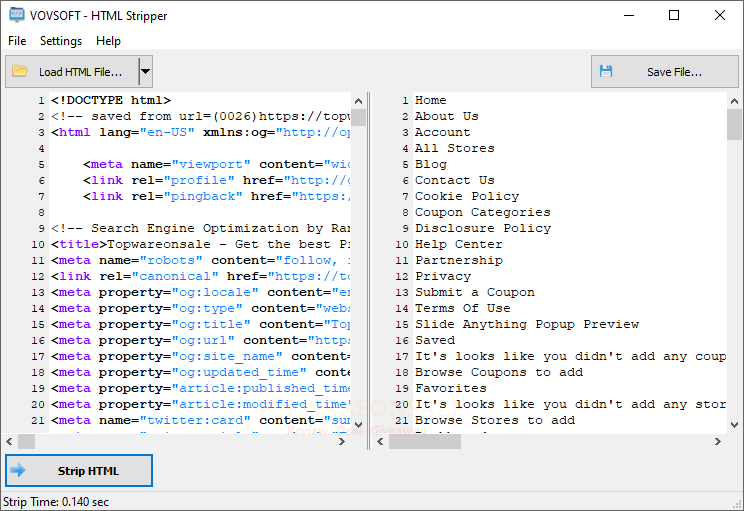The image size is (744, 511).
Task: Click the 'Terms Of Use' output line
Action: pos(463,308)
